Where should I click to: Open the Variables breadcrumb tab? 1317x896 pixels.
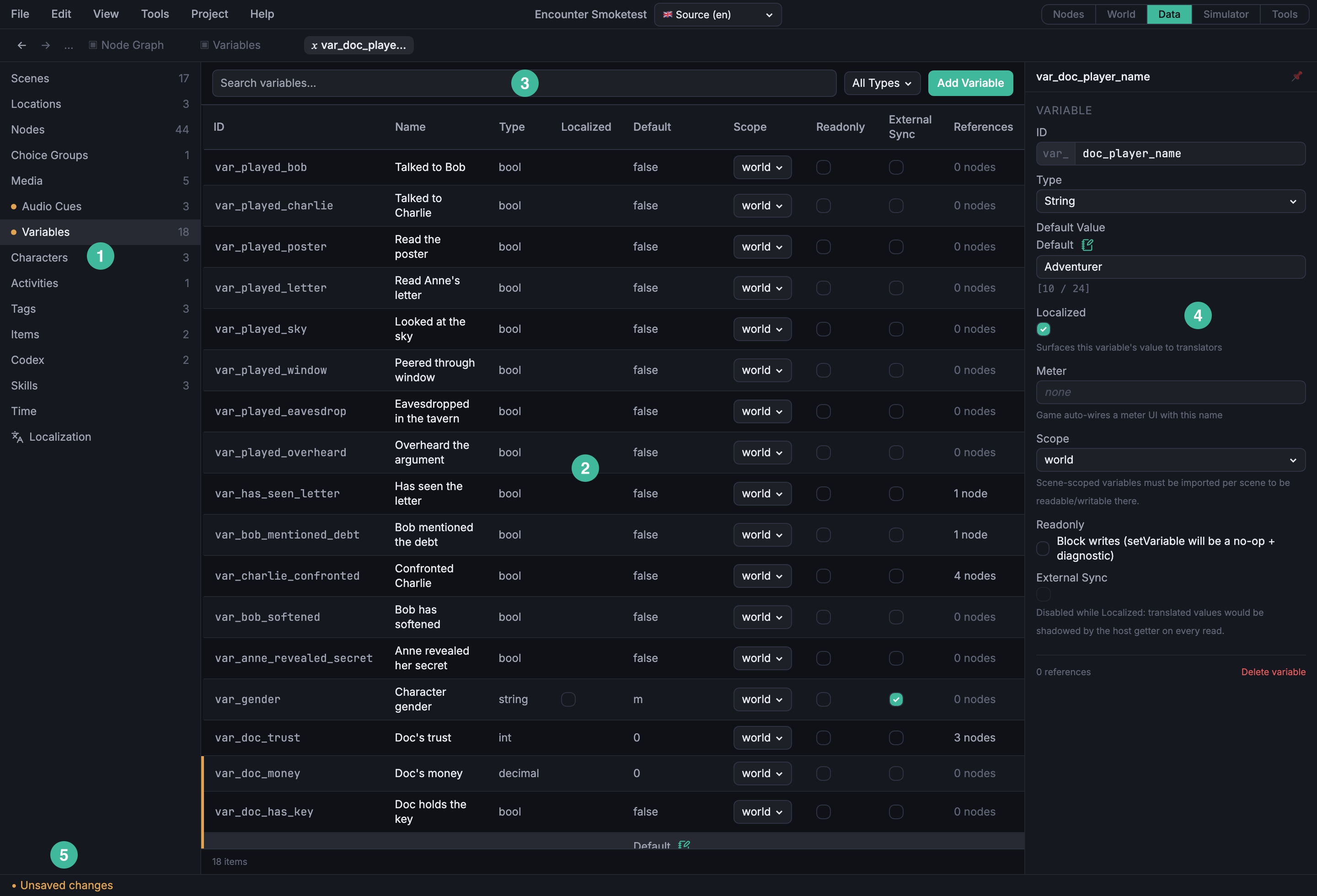tap(230, 45)
